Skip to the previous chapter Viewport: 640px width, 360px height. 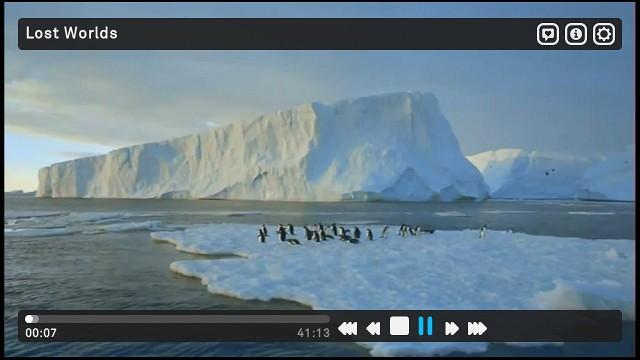pyautogui.click(x=348, y=328)
